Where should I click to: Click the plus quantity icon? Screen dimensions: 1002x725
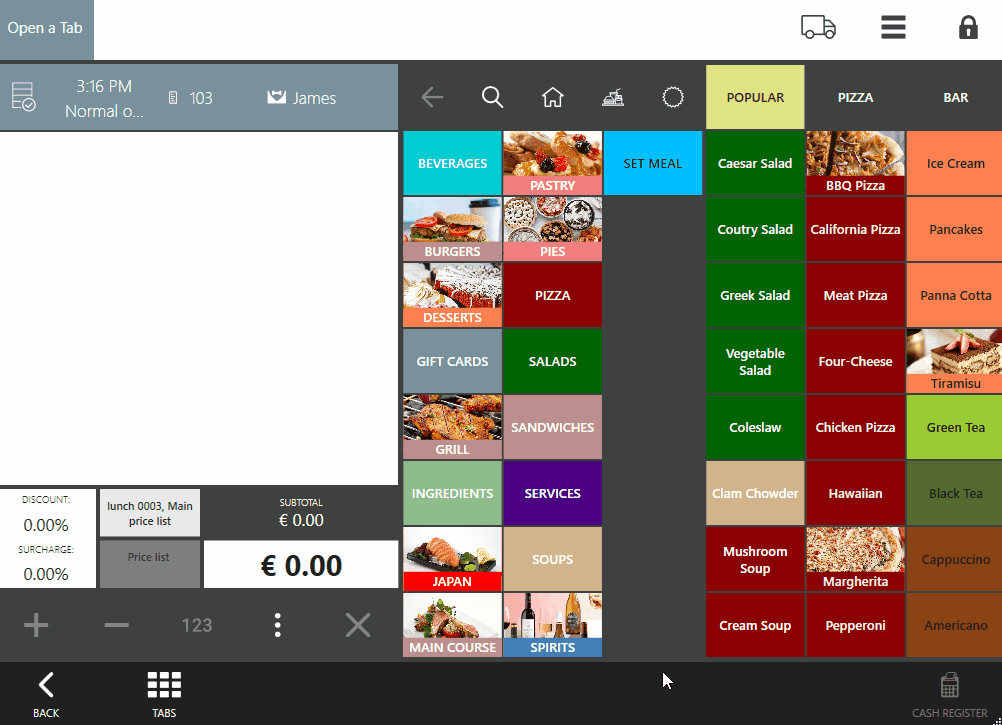click(x=36, y=626)
